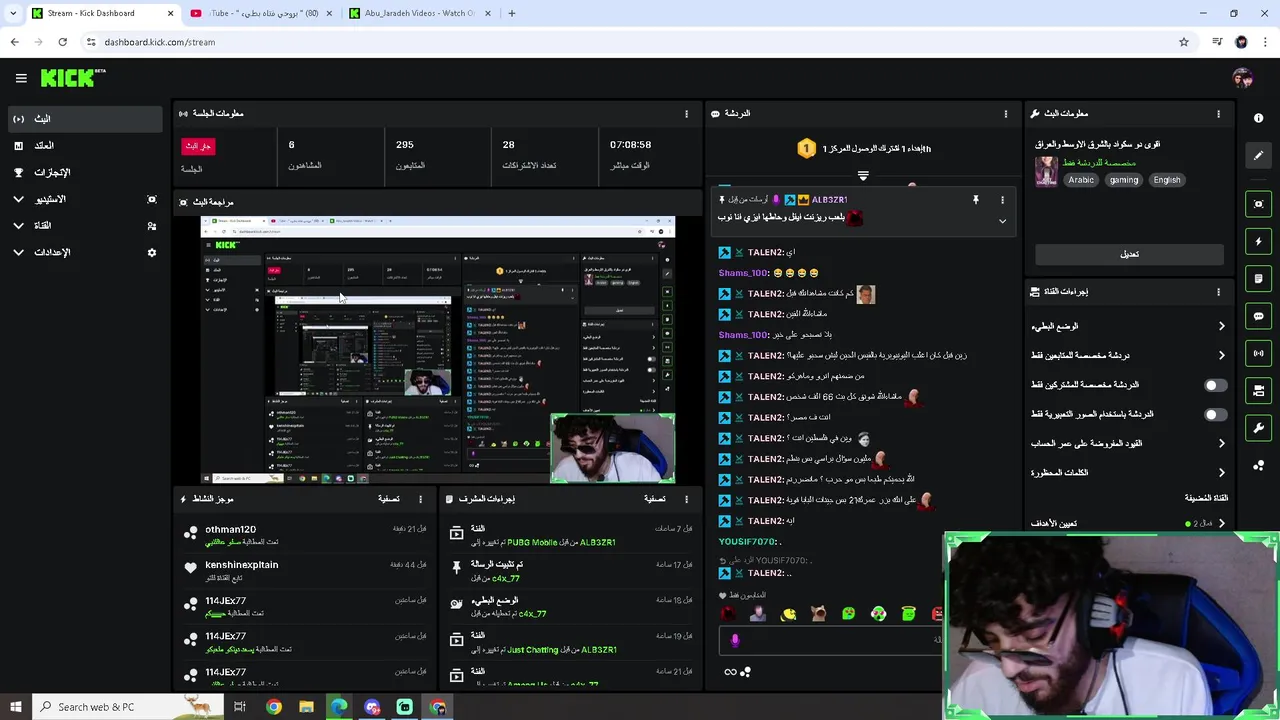Toggle the stream preview panel icon
The image size is (1280, 720).
click(x=1258, y=204)
